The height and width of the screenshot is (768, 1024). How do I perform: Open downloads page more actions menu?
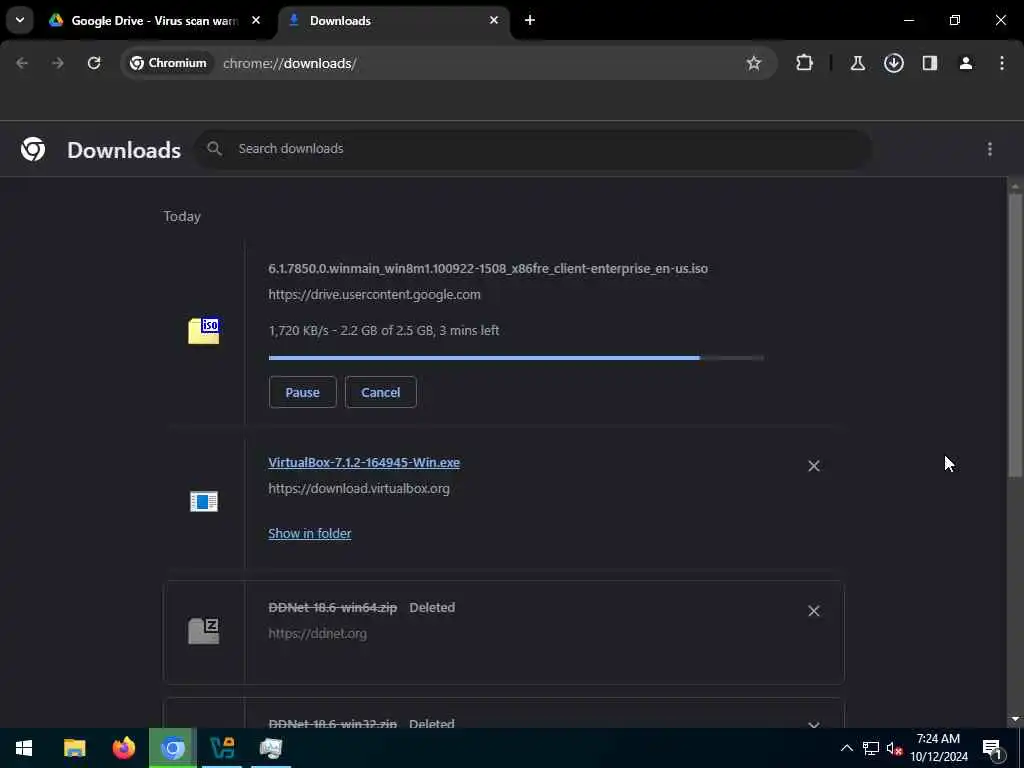tap(989, 150)
